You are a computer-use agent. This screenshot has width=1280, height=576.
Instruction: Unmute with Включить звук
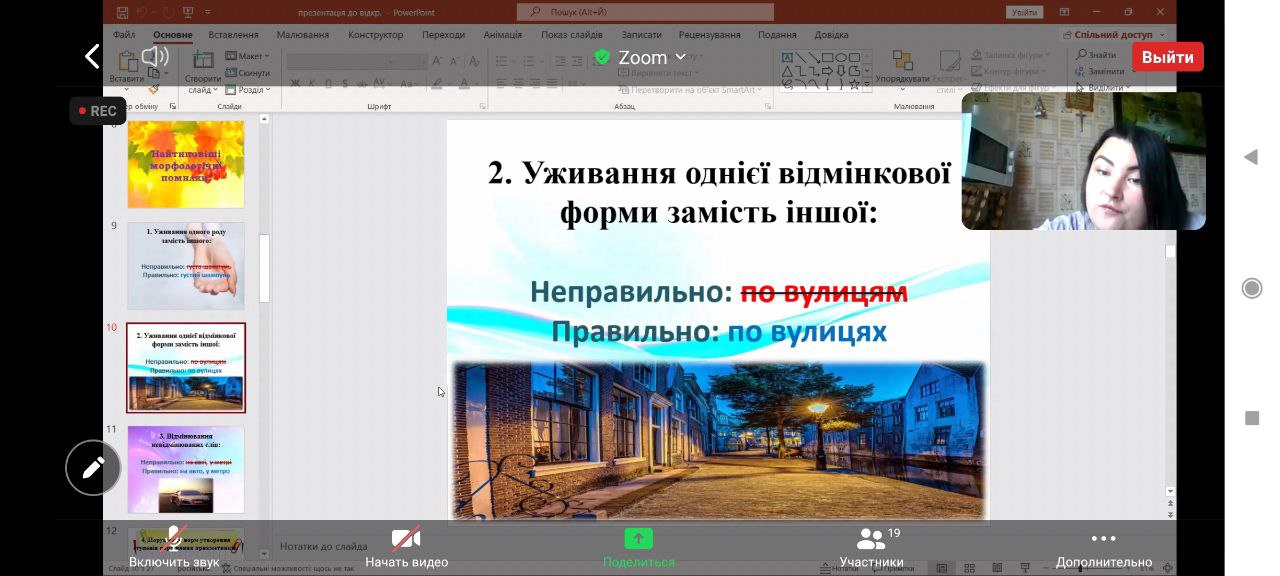tap(174, 548)
